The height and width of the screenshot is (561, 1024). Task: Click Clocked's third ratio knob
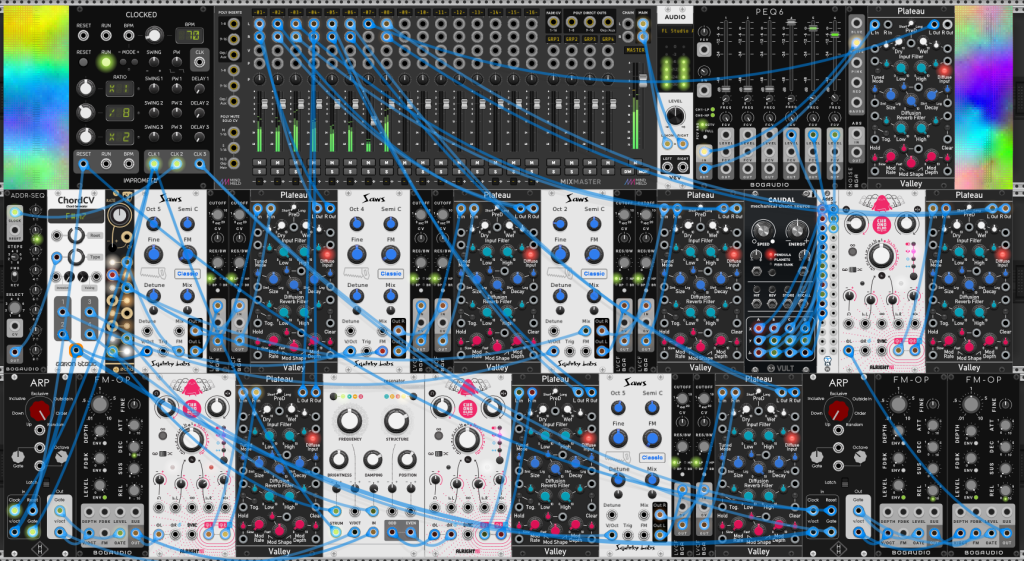tap(84, 136)
